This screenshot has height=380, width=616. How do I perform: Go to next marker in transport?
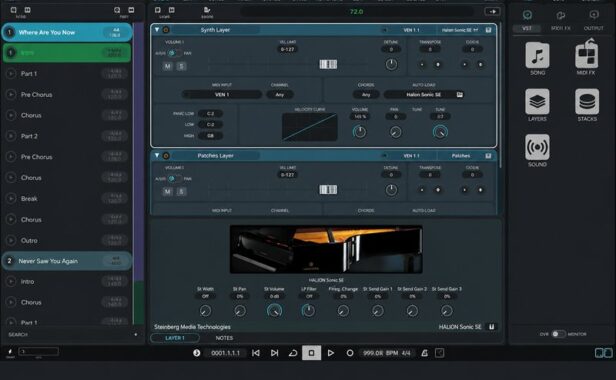pyautogui.click(x=274, y=353)
